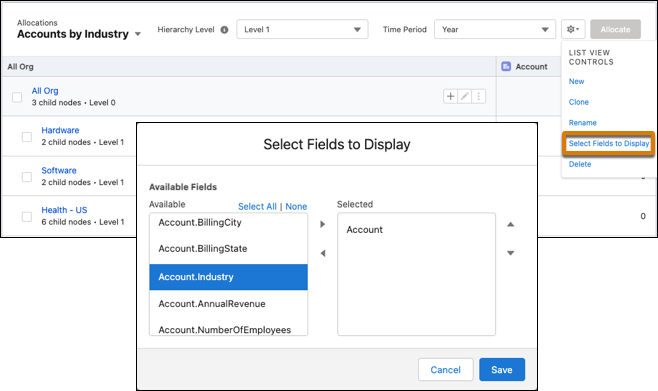This screenshot has height=391, width=658.
Task: Select Account.BillingState in Available list
Action: click(x=228, y=249)
